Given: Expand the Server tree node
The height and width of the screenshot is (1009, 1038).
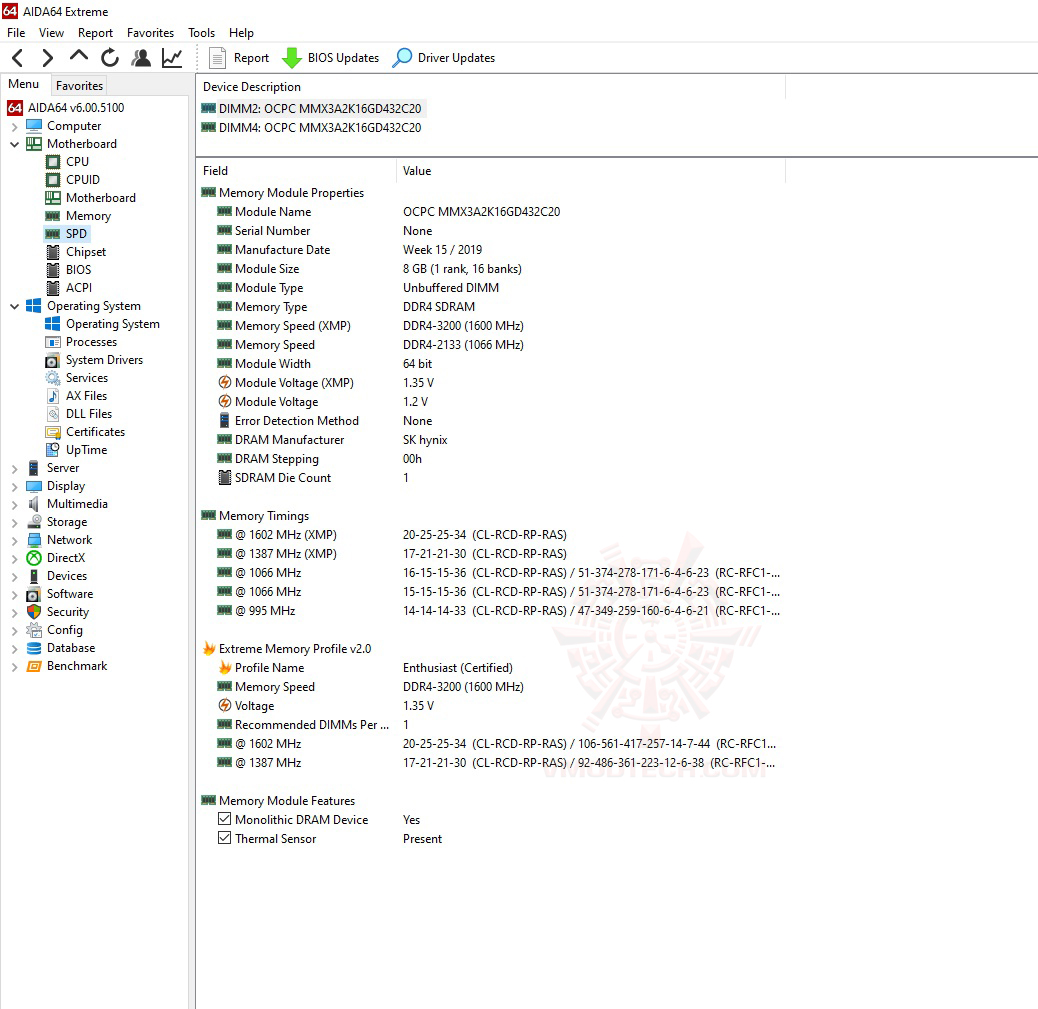Looking at the screenshot, I should click(15, 469).
